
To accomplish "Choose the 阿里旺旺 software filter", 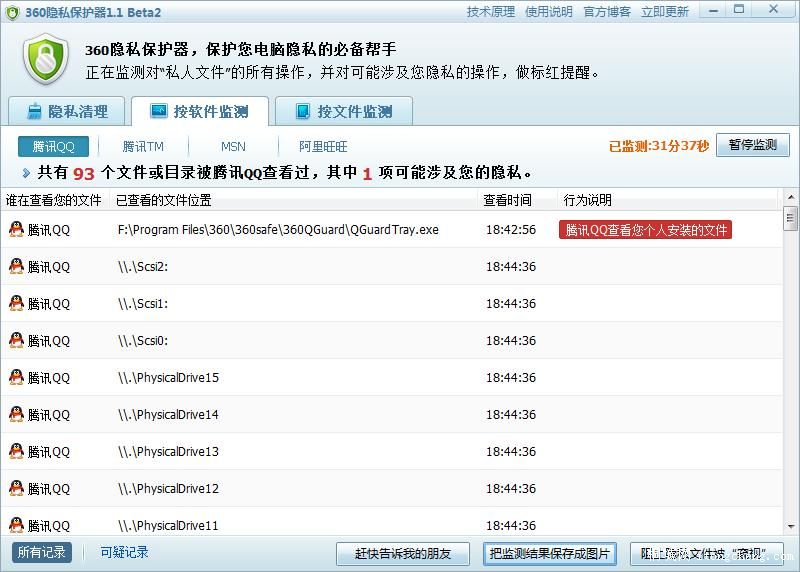I will pos(323,146).
